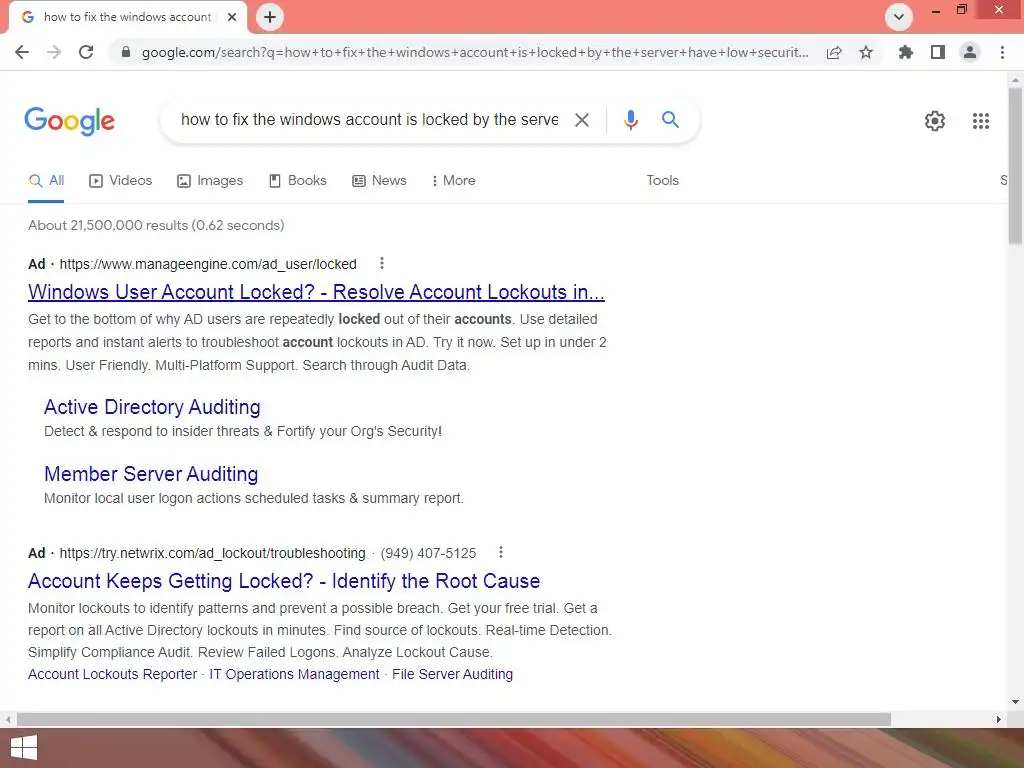Open Account Lockouts Reporter sitelink

tap(112, 675)
